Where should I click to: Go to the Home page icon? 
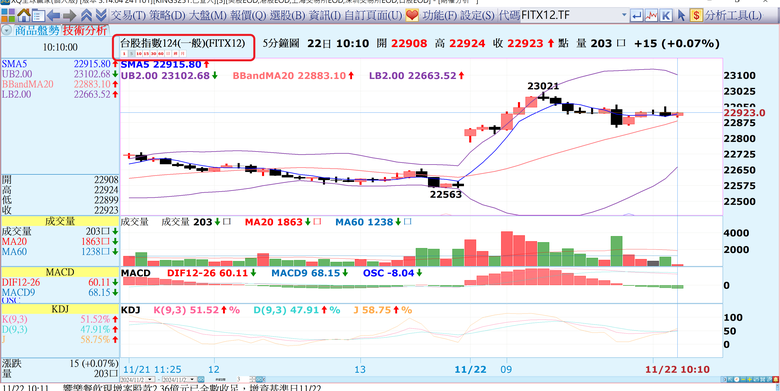pyautogui.click(x=23, y=15)
